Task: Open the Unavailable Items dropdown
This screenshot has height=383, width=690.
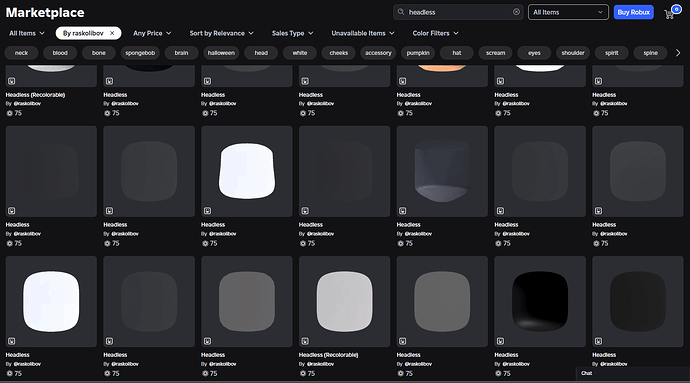Action: [363, 33]
